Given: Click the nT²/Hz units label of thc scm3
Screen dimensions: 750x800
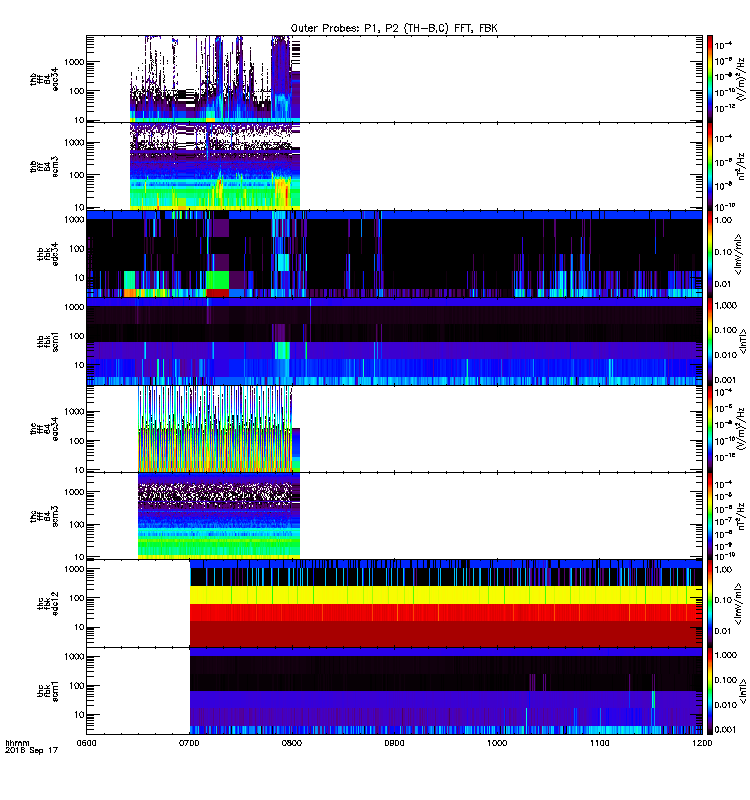Looking at the screenshot, I should pos(741,516).
